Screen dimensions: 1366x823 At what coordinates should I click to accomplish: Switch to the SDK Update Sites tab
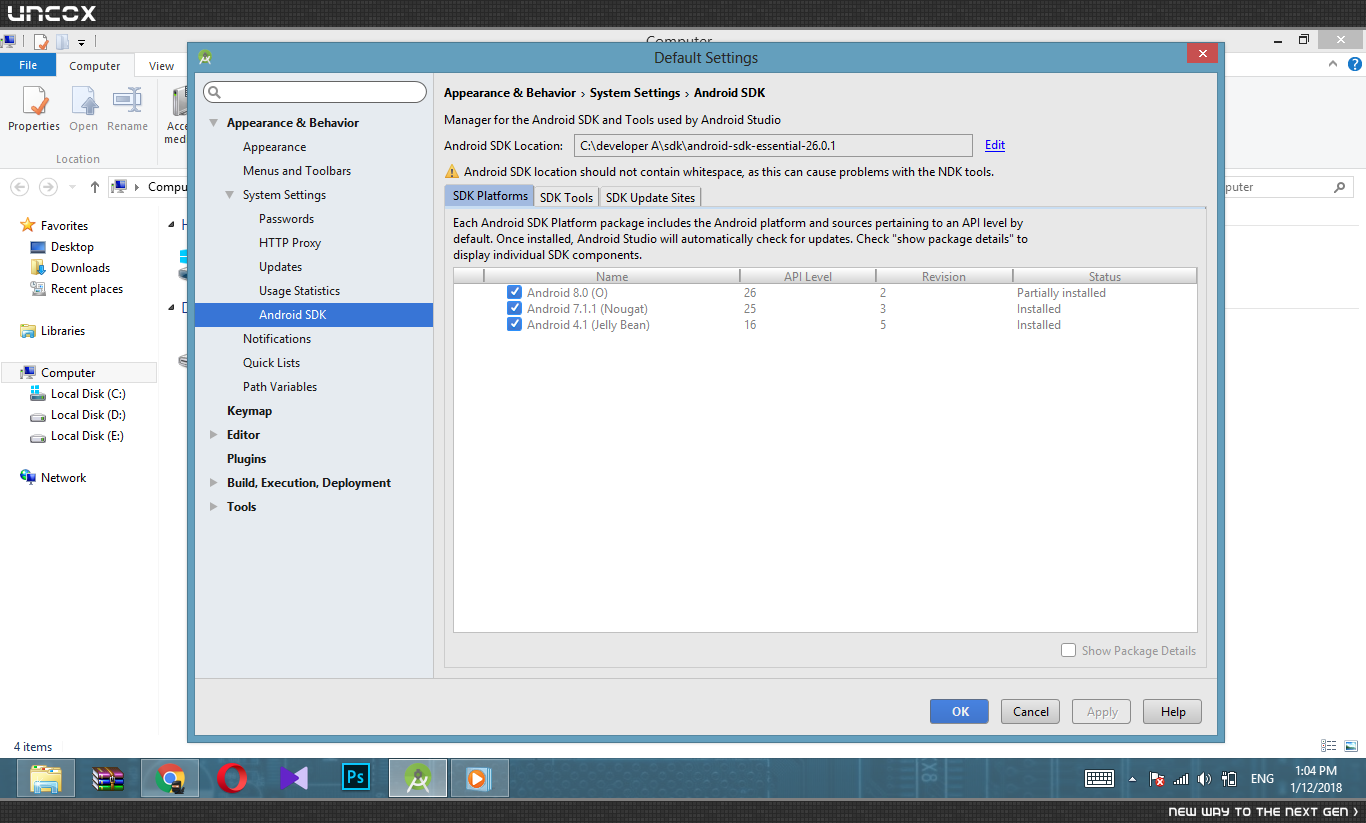point(650,197)
